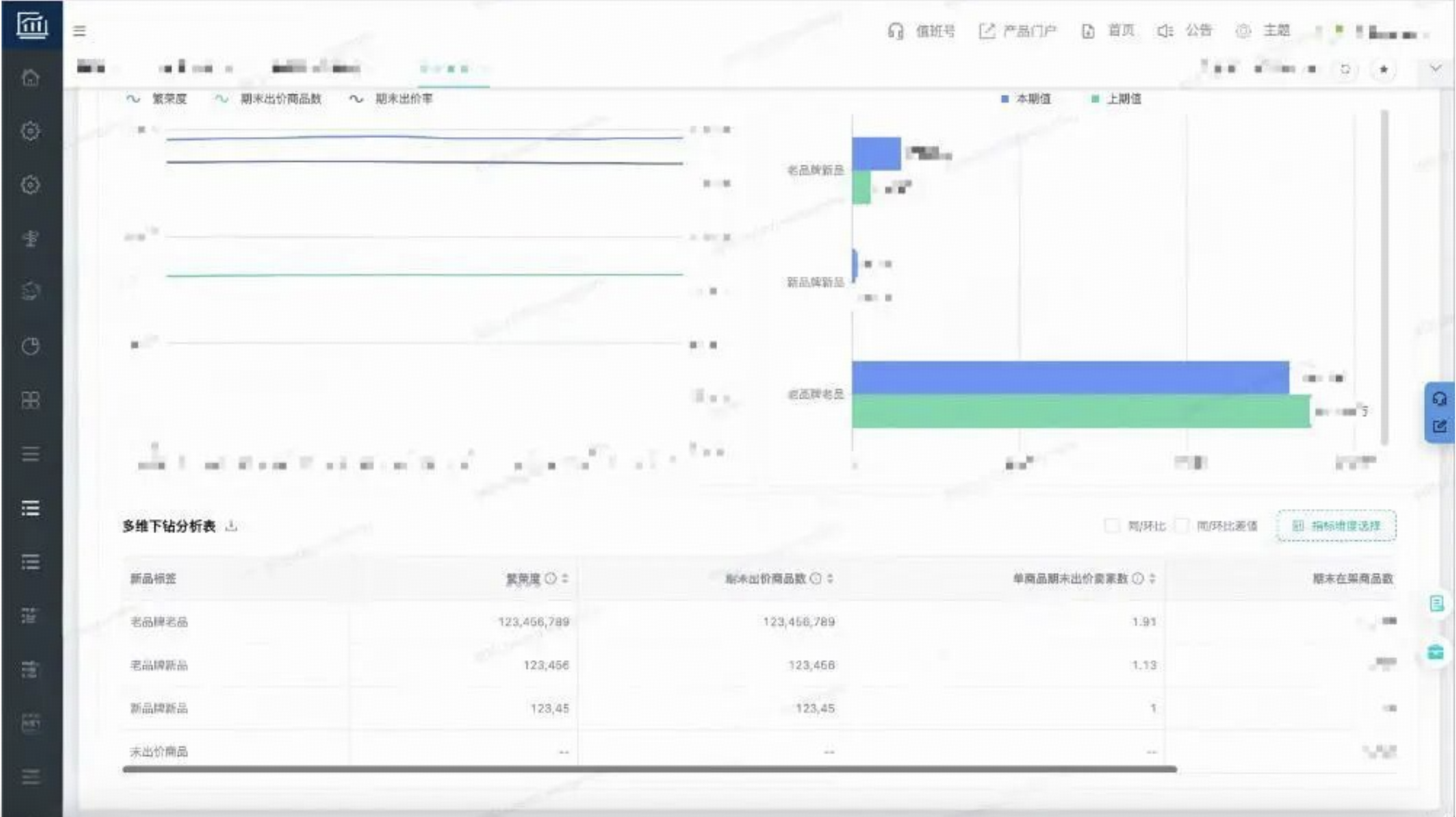Toggle the hamburger menu collapse icon
This screenshot has width=1456, height=817.
point(80,30)
